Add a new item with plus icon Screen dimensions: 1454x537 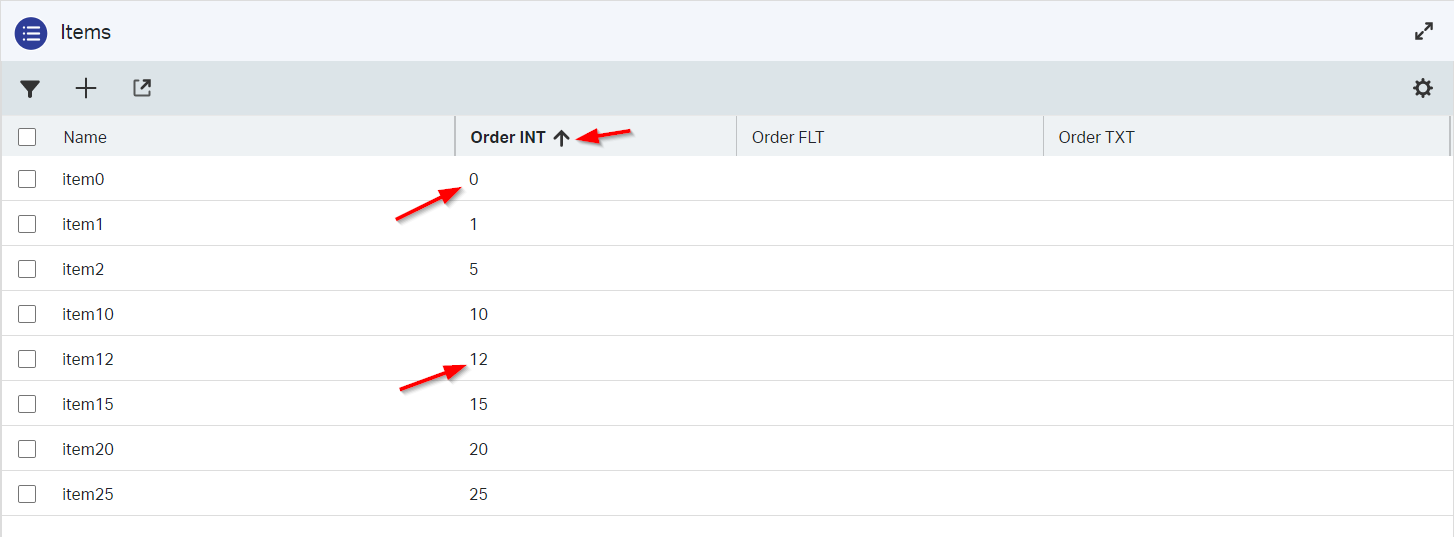[x=86, y=89]
